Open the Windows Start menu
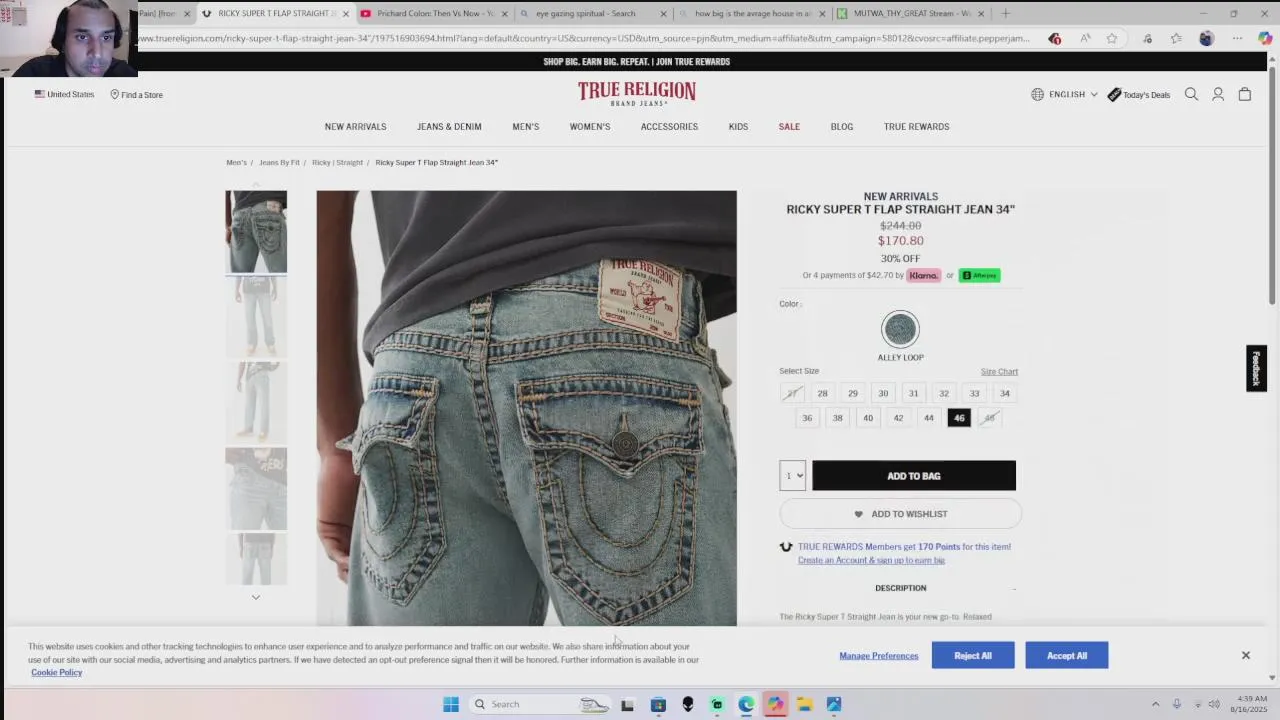Screen dimensions: 1280x720 click(x=451, y=704)
